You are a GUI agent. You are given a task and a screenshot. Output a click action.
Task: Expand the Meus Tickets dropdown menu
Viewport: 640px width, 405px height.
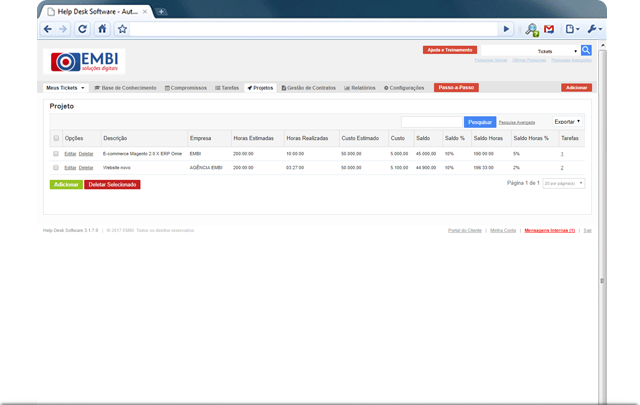[64, 88]
